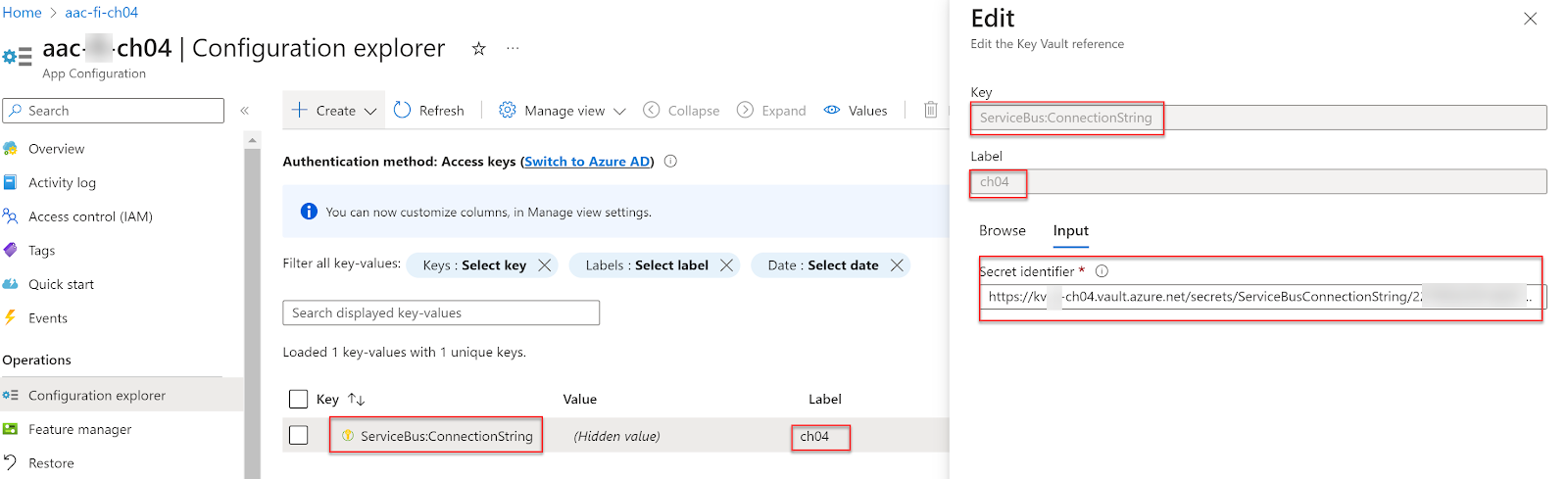Click the ch04 label cell in the table

[x=814, y=436]
